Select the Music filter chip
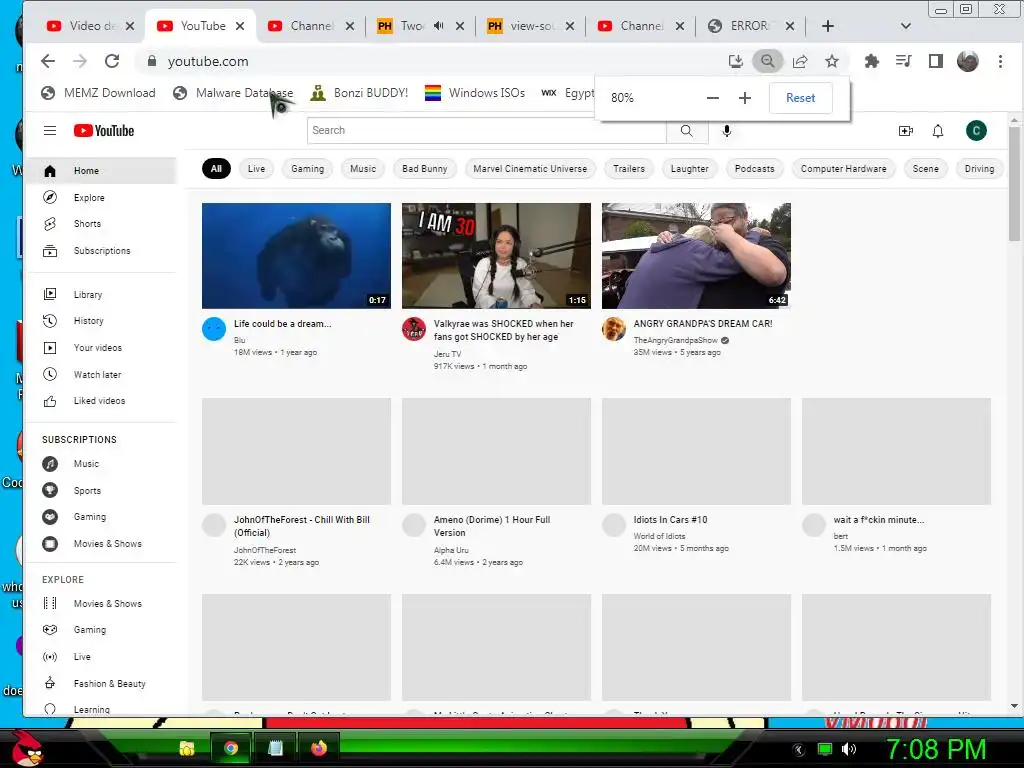 click(x=363, y=168)
